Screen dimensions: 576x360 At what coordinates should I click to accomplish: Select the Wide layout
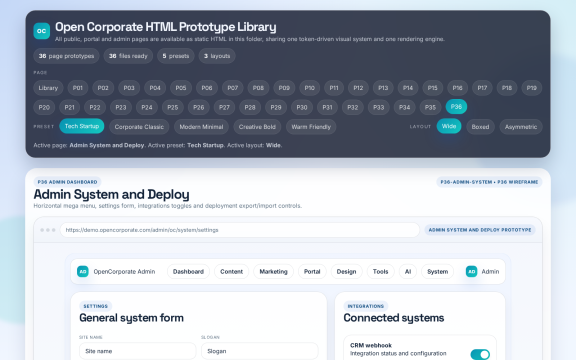pos(449,126)
